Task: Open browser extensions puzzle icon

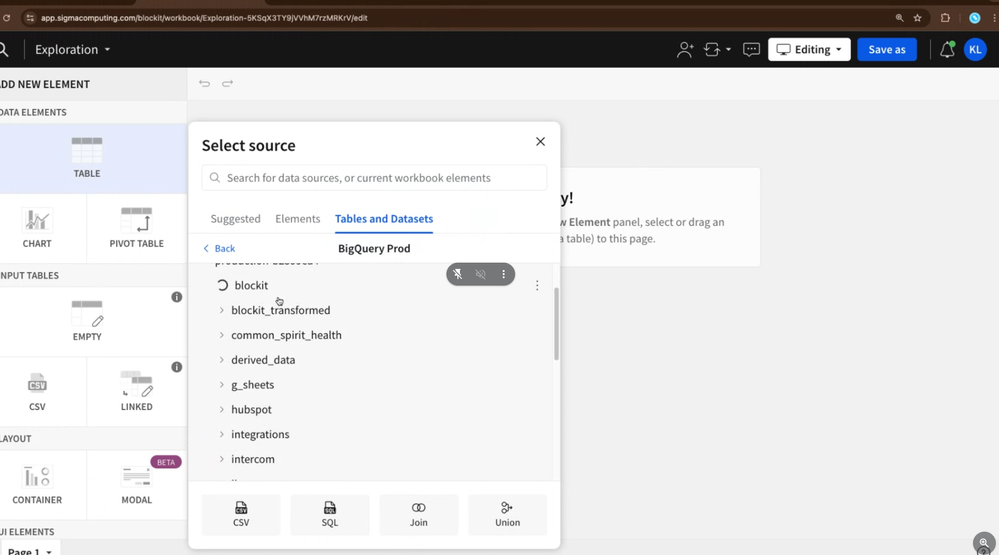Action: click(x=945, y=18)
